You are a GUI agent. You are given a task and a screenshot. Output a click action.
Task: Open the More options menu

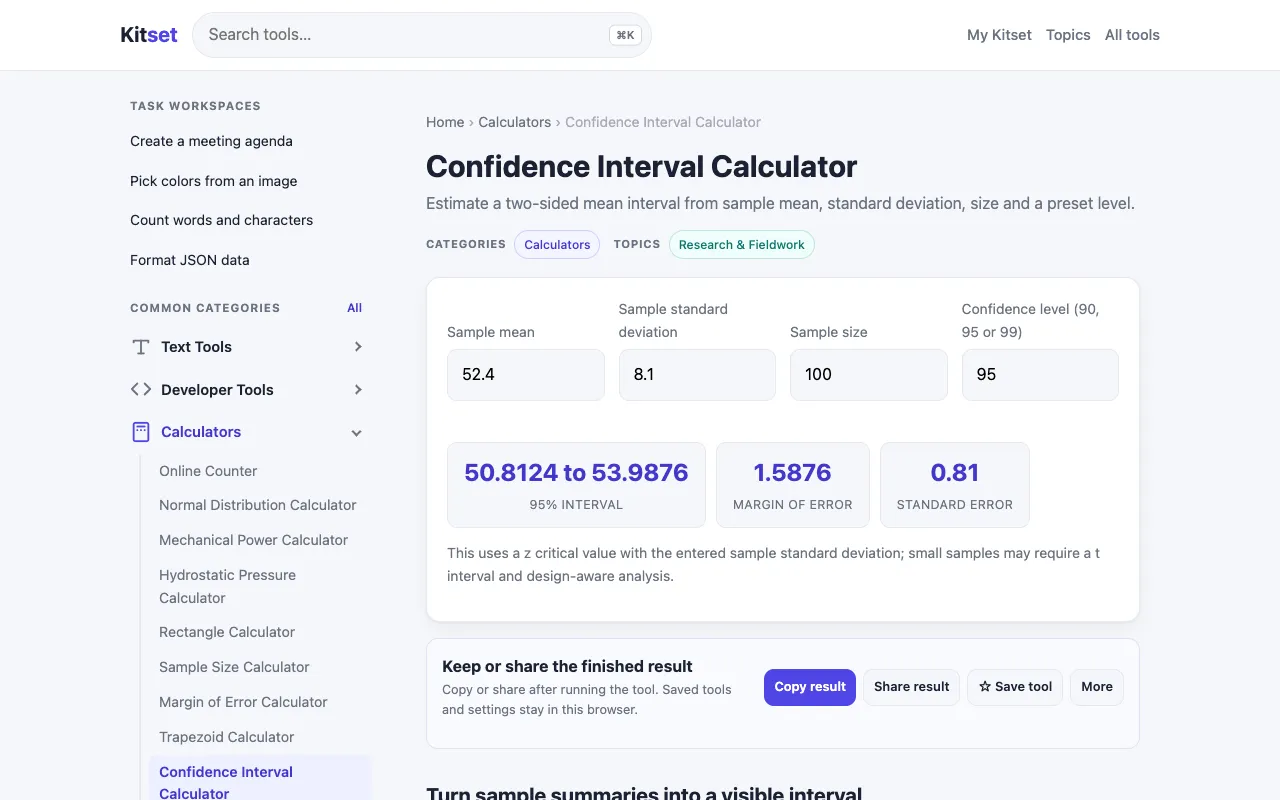(x=1097, y=687)
